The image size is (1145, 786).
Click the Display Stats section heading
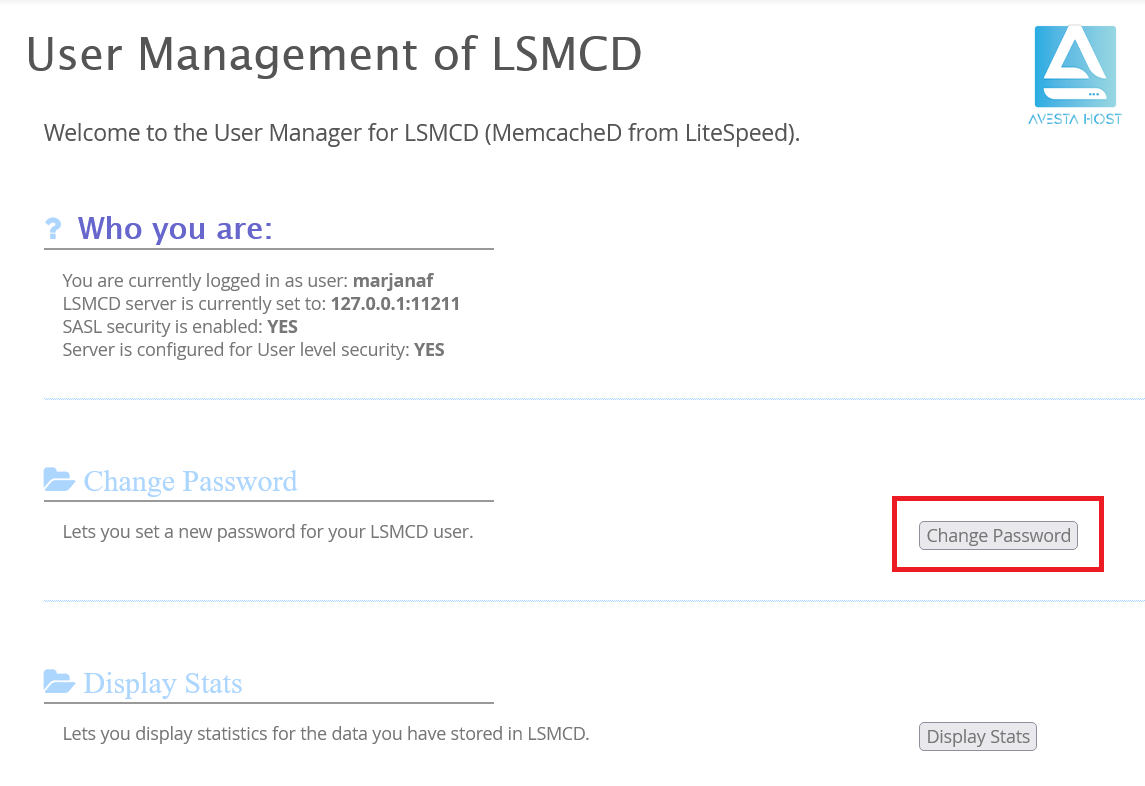click(x=163, y=684)
